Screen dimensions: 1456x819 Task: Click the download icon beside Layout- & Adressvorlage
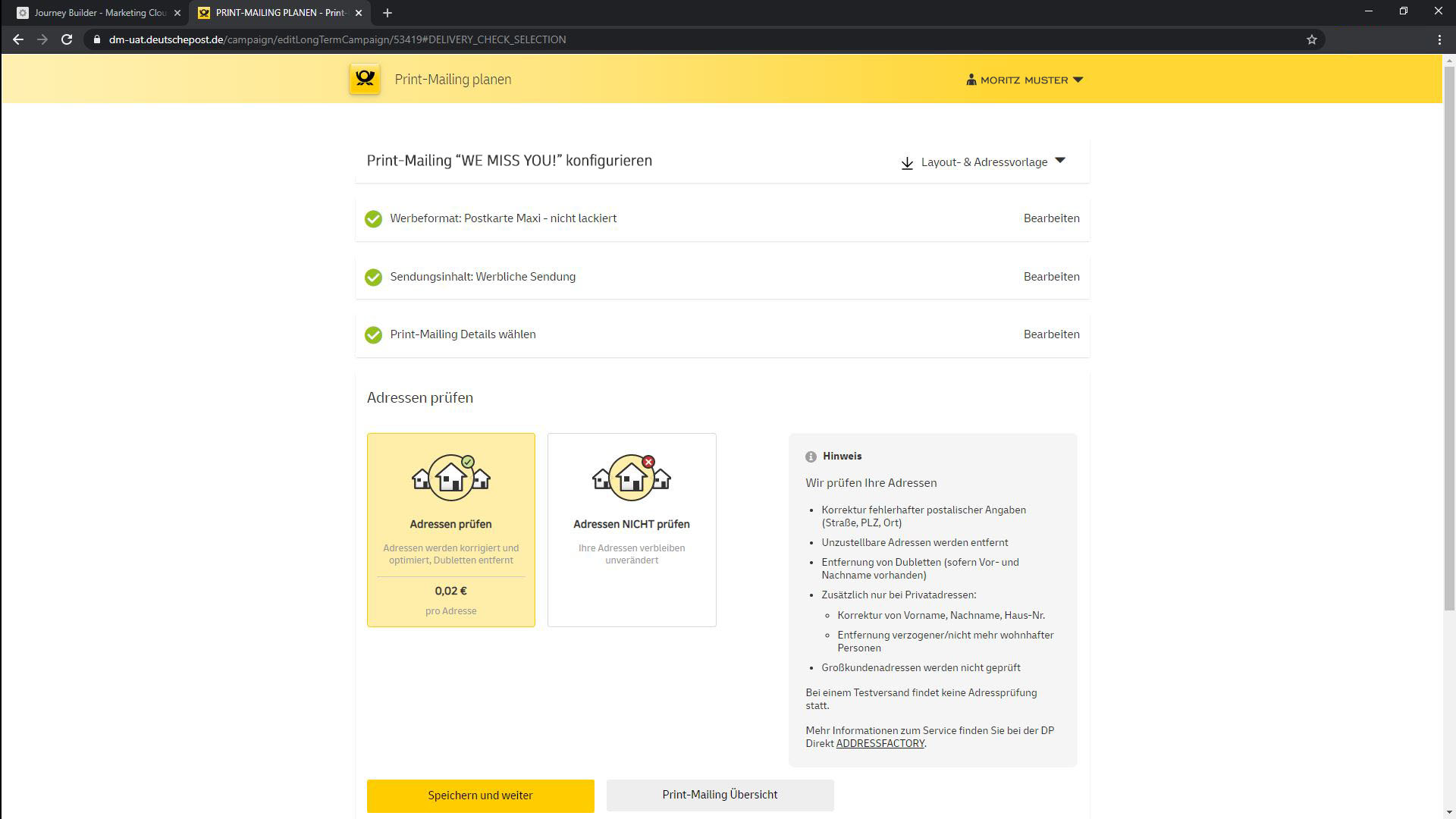pyautogui.click(x=907, y=163)
